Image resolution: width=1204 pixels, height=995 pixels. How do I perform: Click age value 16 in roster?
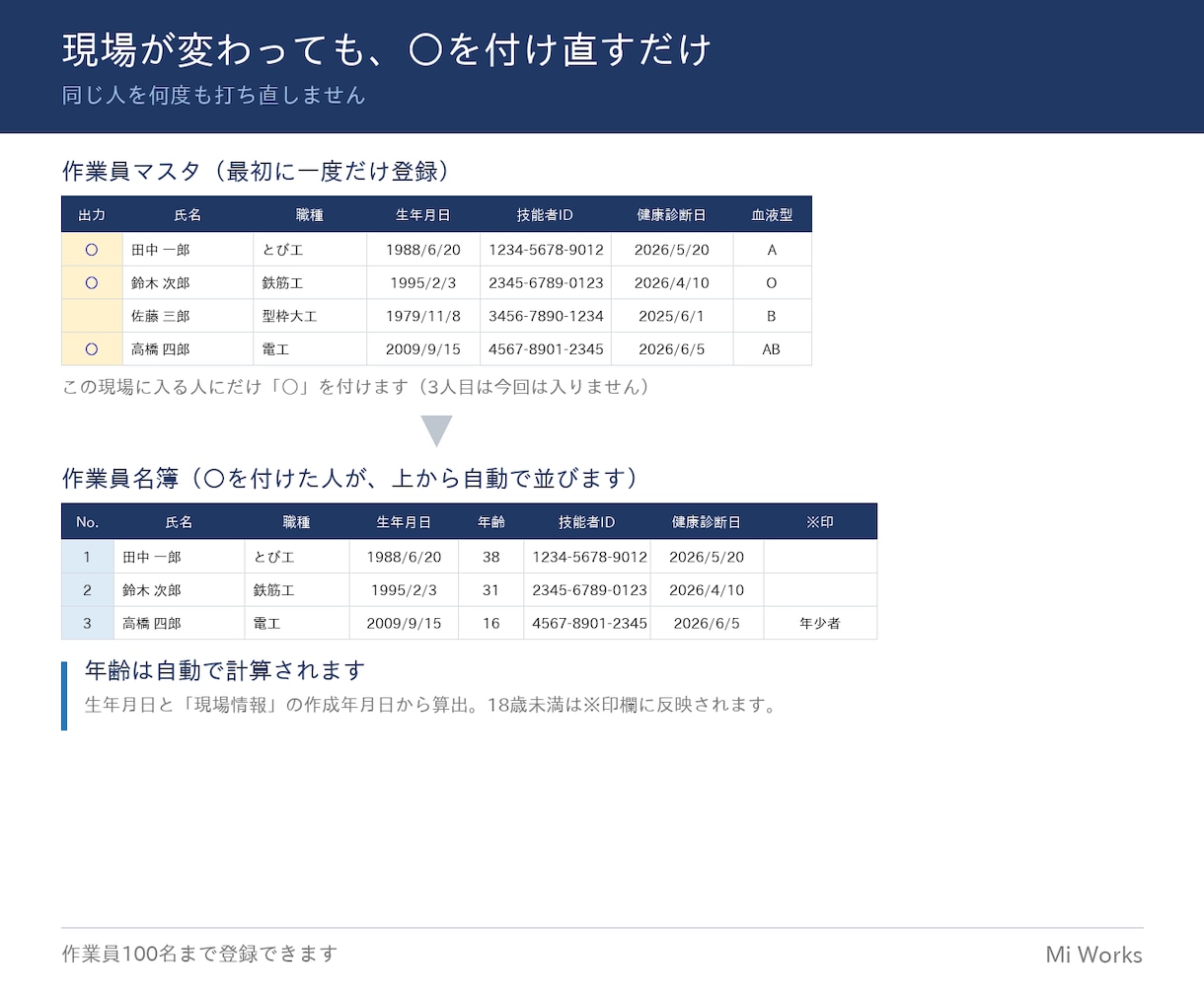coord(491,623)
